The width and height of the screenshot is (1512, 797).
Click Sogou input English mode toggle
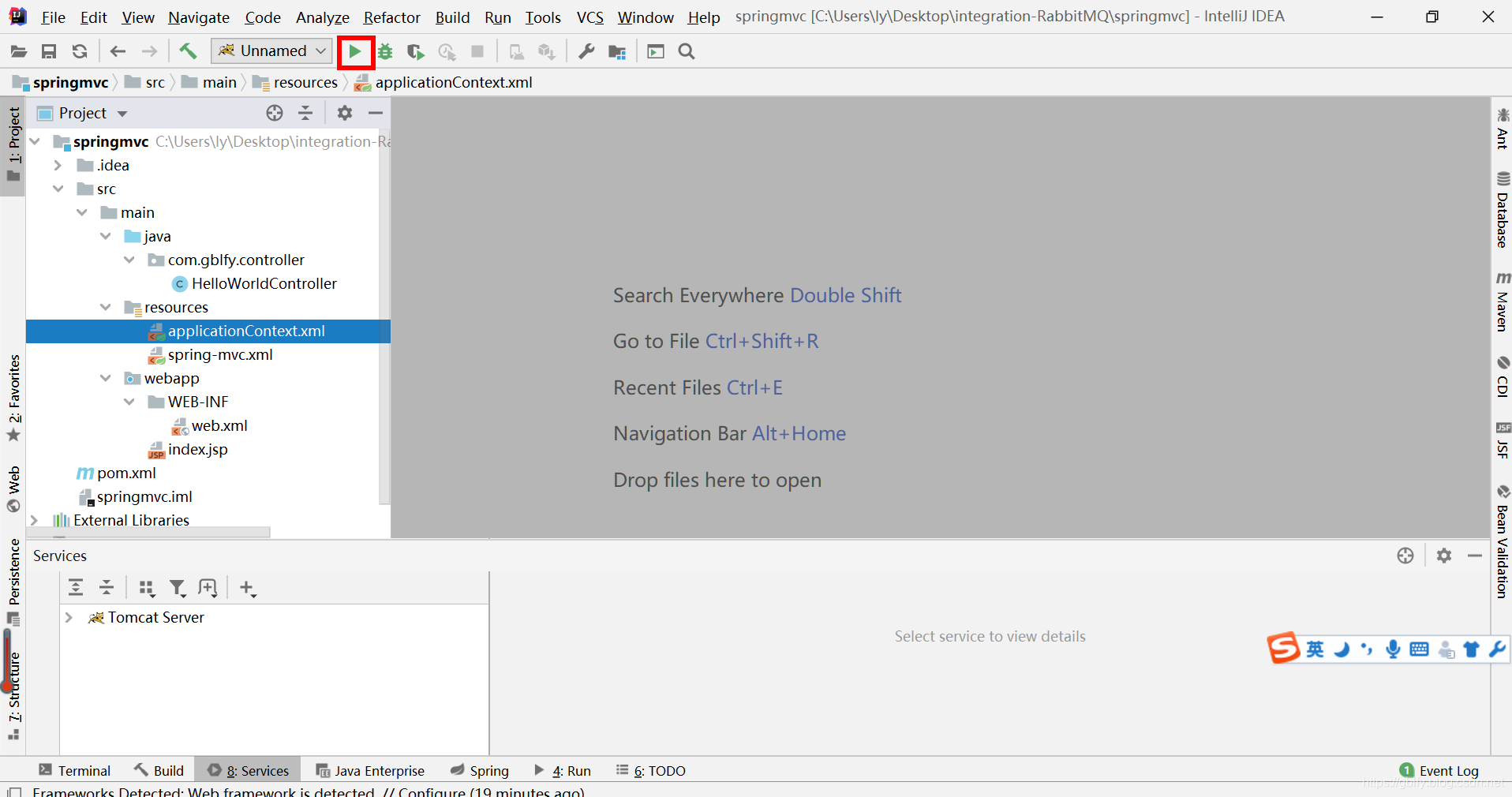[1315, 649]
